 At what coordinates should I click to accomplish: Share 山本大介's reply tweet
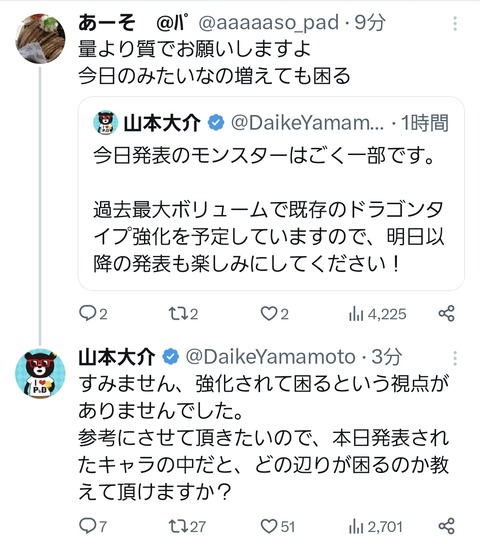[446, 526]
